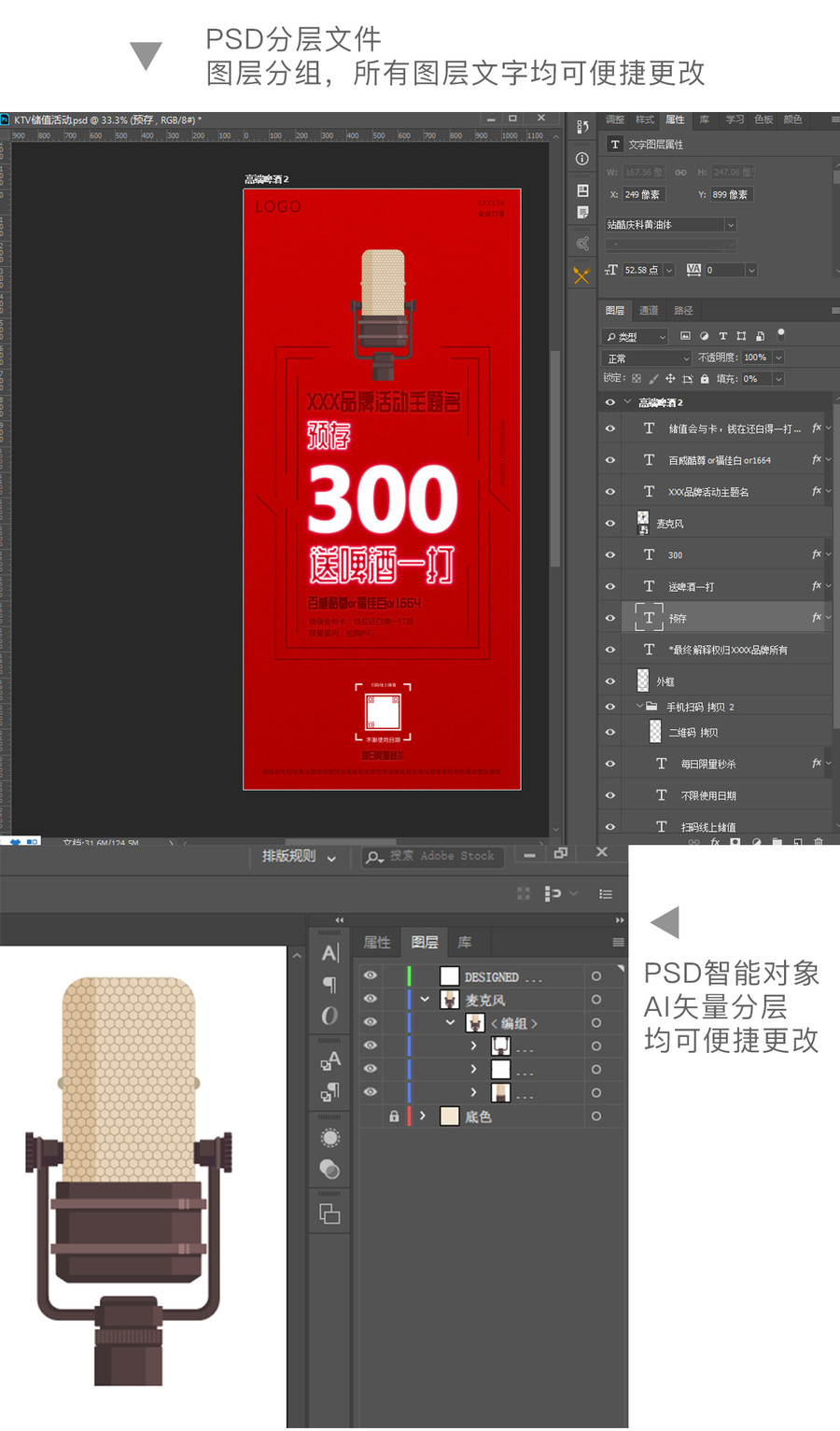Open the 不透明度 opacity dropdown arrow
This screenshot has height=1431, width=840.
pos(778,358)
